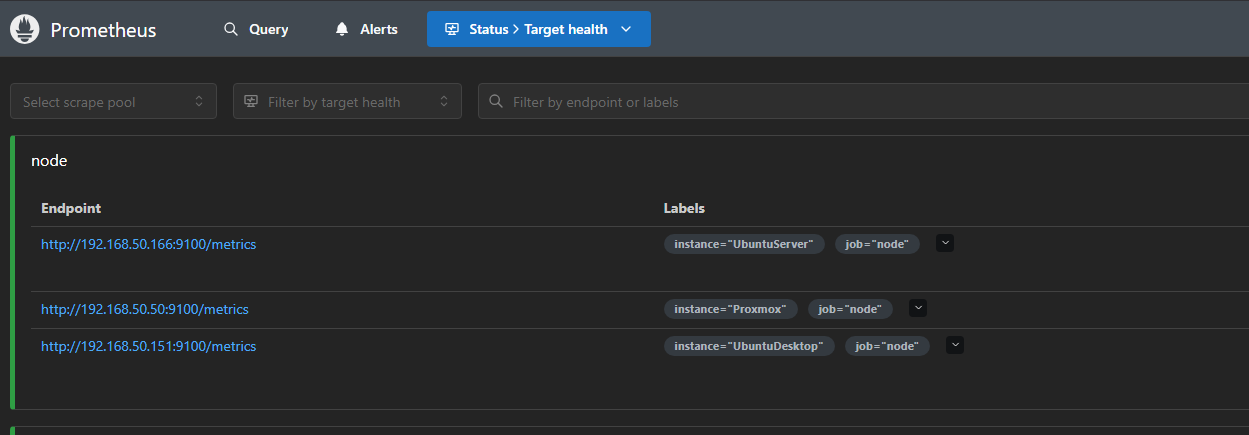The height and width of the screenshot is (435, 1249).
Task: Click the Prometheus flame logo
Action: click(x=24, y=29)
